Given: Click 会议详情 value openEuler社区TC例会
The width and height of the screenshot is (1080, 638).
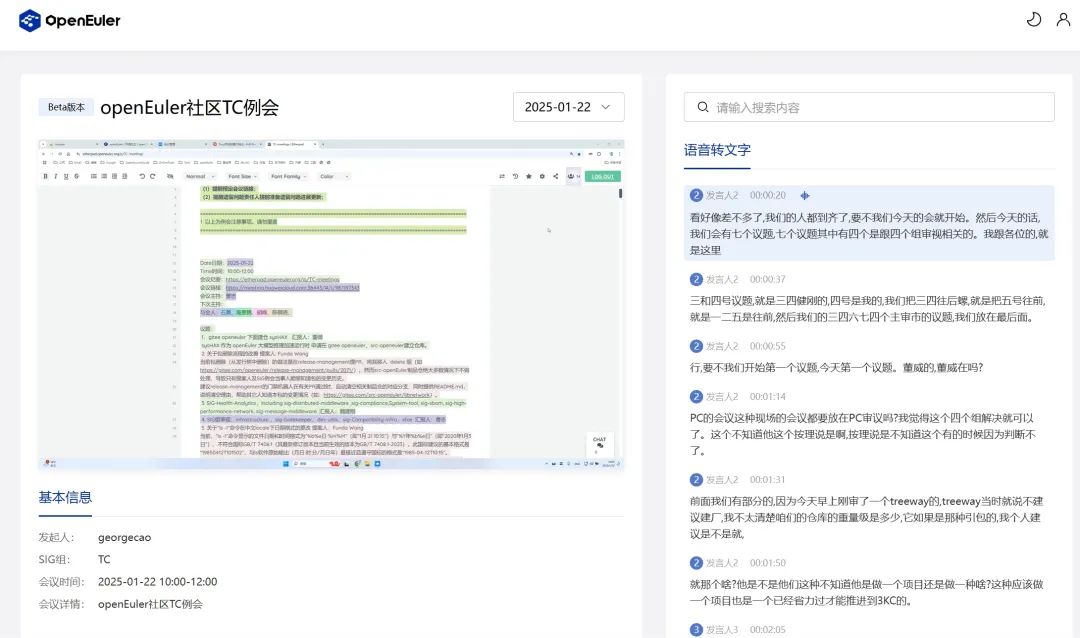Looking at the screenshot, I should [x=150, y=604].
